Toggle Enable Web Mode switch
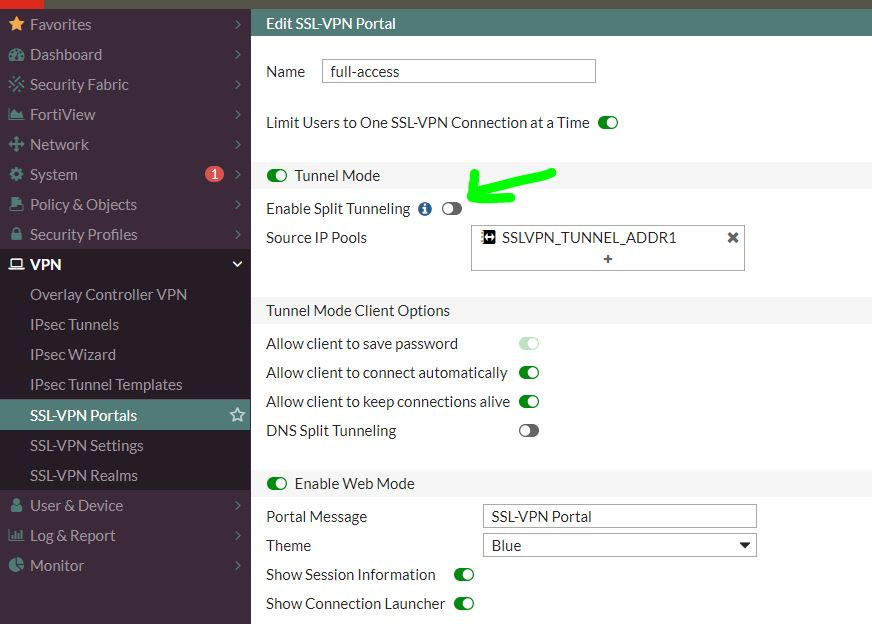Image resolution: width=872 pixels, height=624 pixels. point(277,484)
